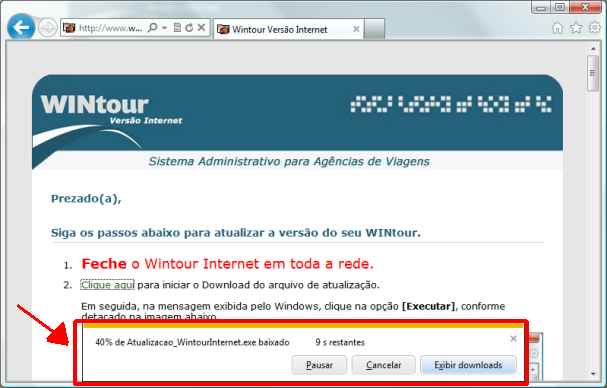Open a new blank tab
The width and height of the screenshot is (607, 388).
(x=374, y=29)
